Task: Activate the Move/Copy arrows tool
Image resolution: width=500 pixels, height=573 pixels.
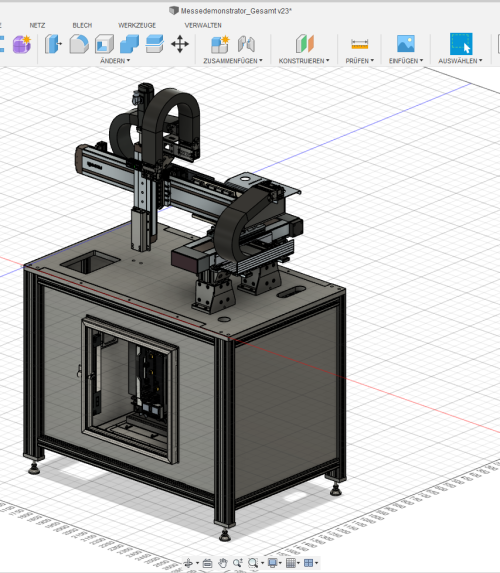Action: 180,44
